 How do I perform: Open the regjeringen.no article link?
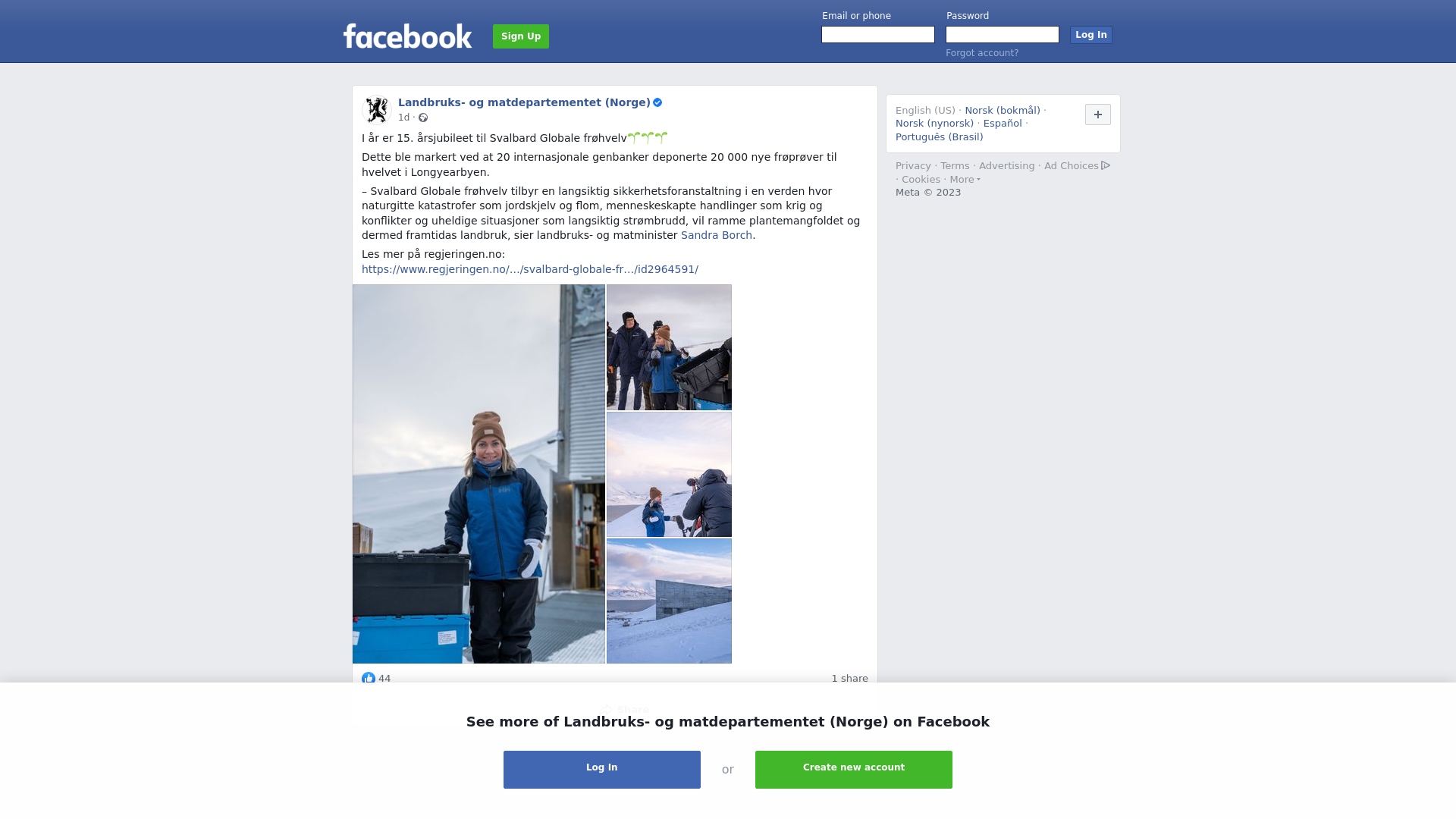tap(530, 269)
